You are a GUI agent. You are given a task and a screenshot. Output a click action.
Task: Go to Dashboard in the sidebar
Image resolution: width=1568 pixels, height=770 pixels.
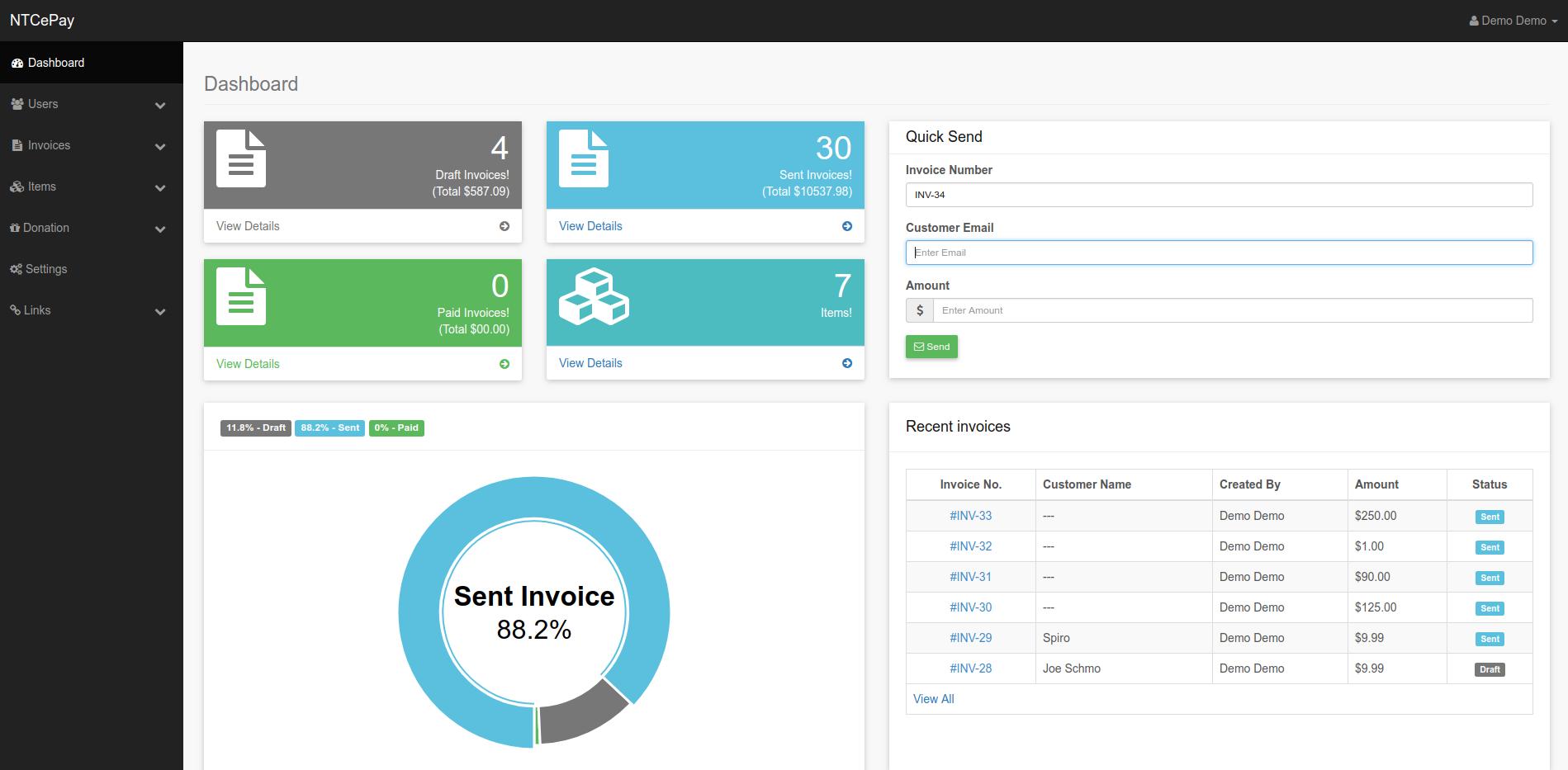click(55, 63)
